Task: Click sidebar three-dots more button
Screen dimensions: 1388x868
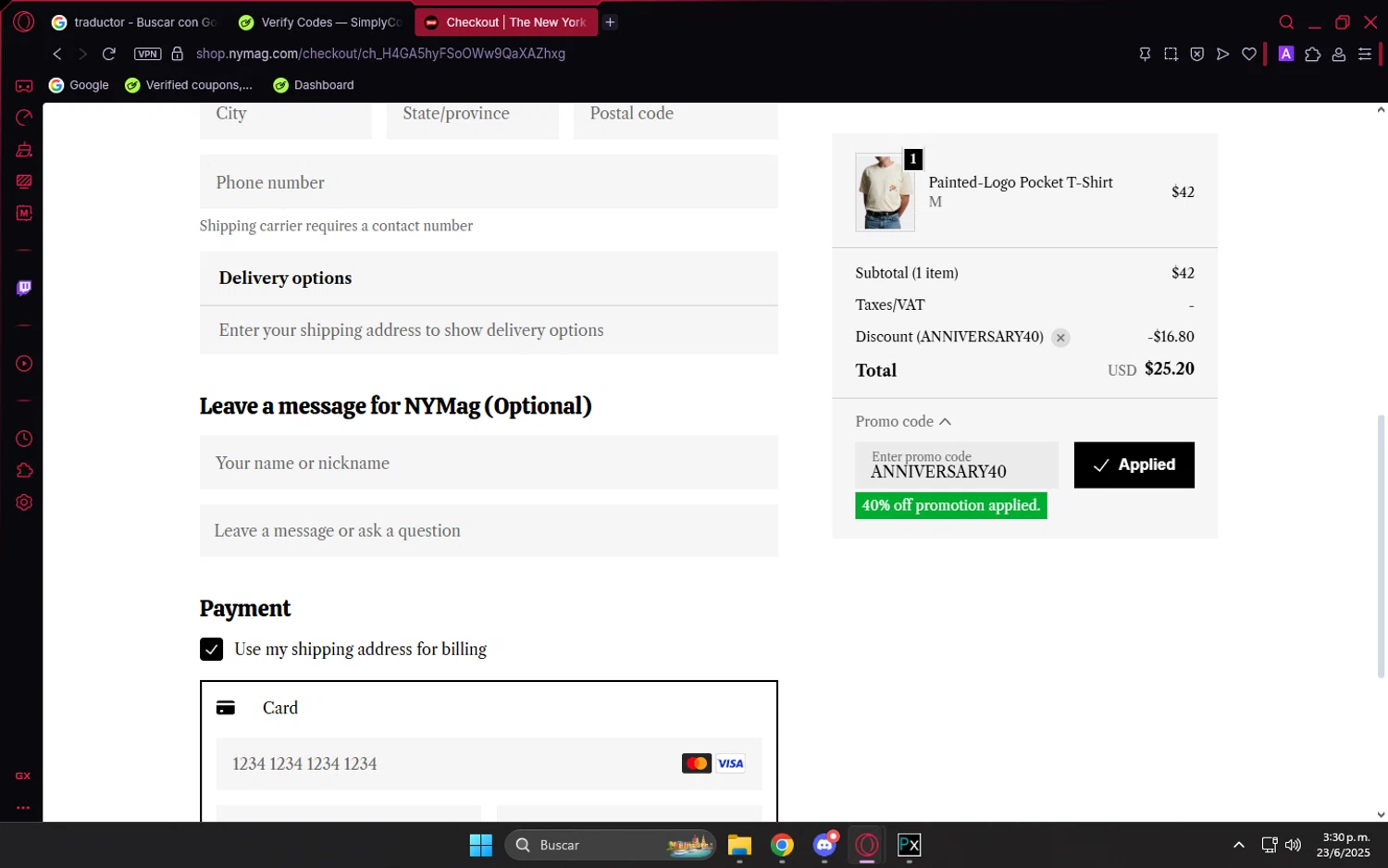Action: tap(23, 808)
